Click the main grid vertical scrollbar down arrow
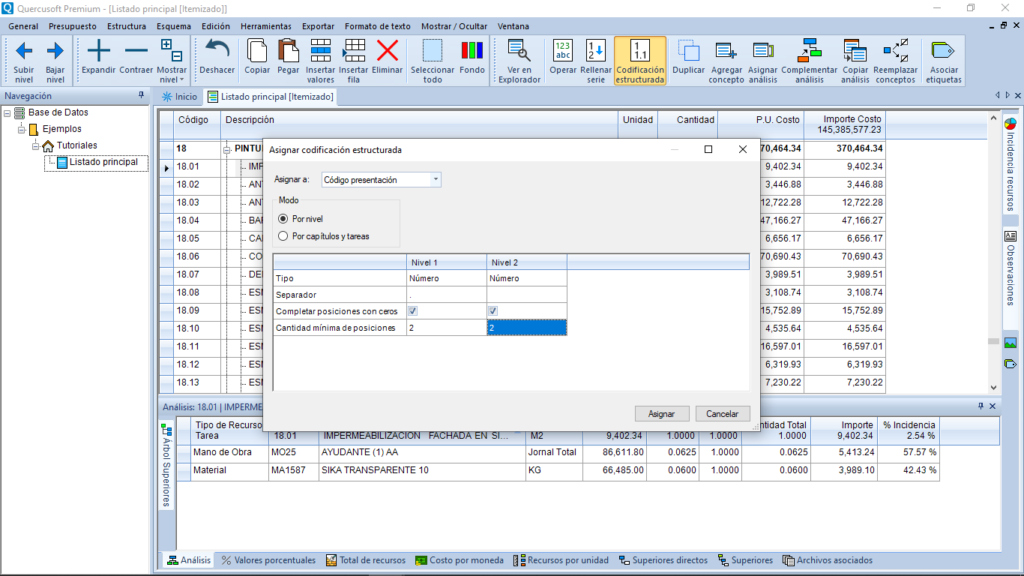Screen dimensions: 1024x576 click(x=993, y=387)
